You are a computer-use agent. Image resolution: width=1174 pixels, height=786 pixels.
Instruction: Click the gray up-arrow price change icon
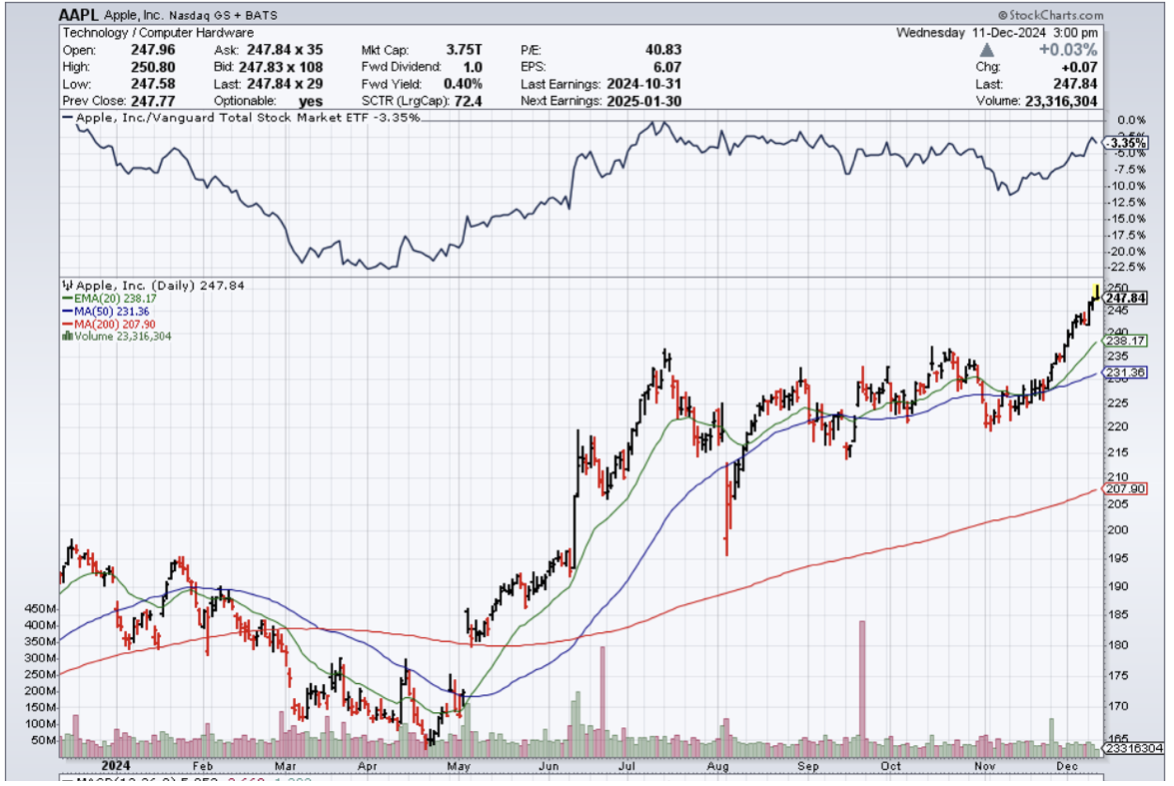pyautogui.click(x=986, y=50)
